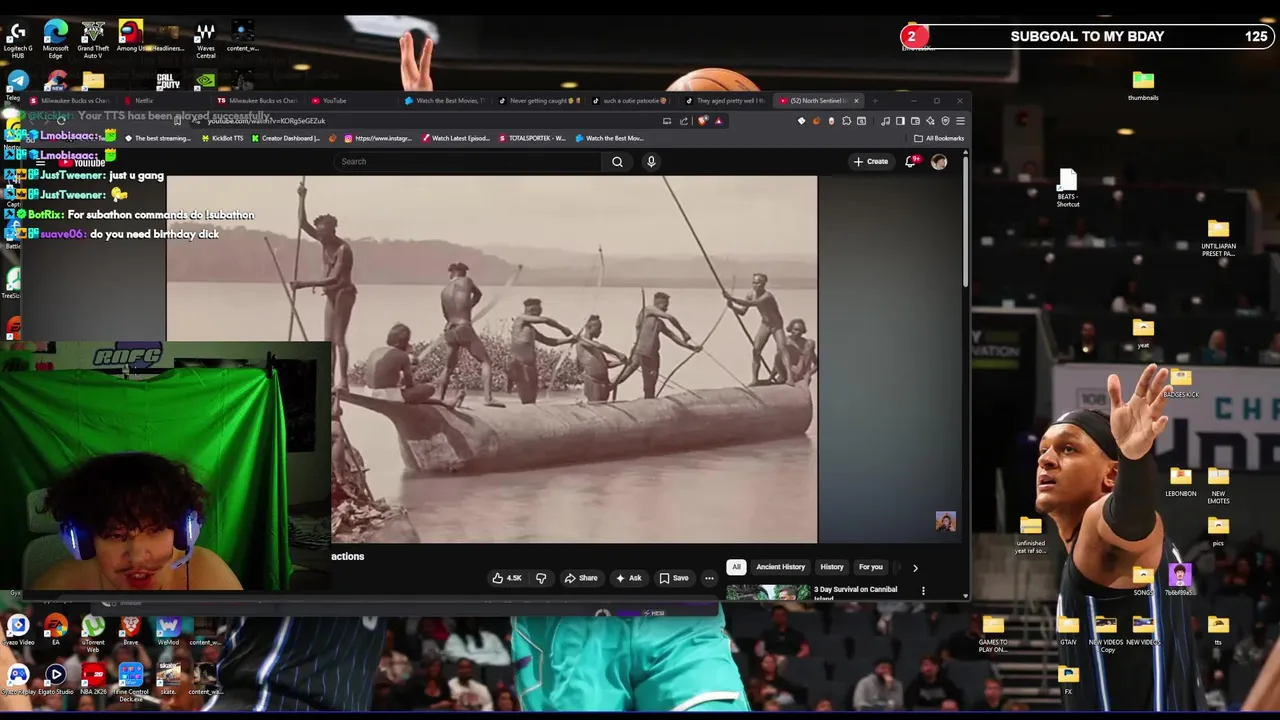Open 3 Day Survival on Cannibal Island video
The image size is (1280, 720).
855,593
